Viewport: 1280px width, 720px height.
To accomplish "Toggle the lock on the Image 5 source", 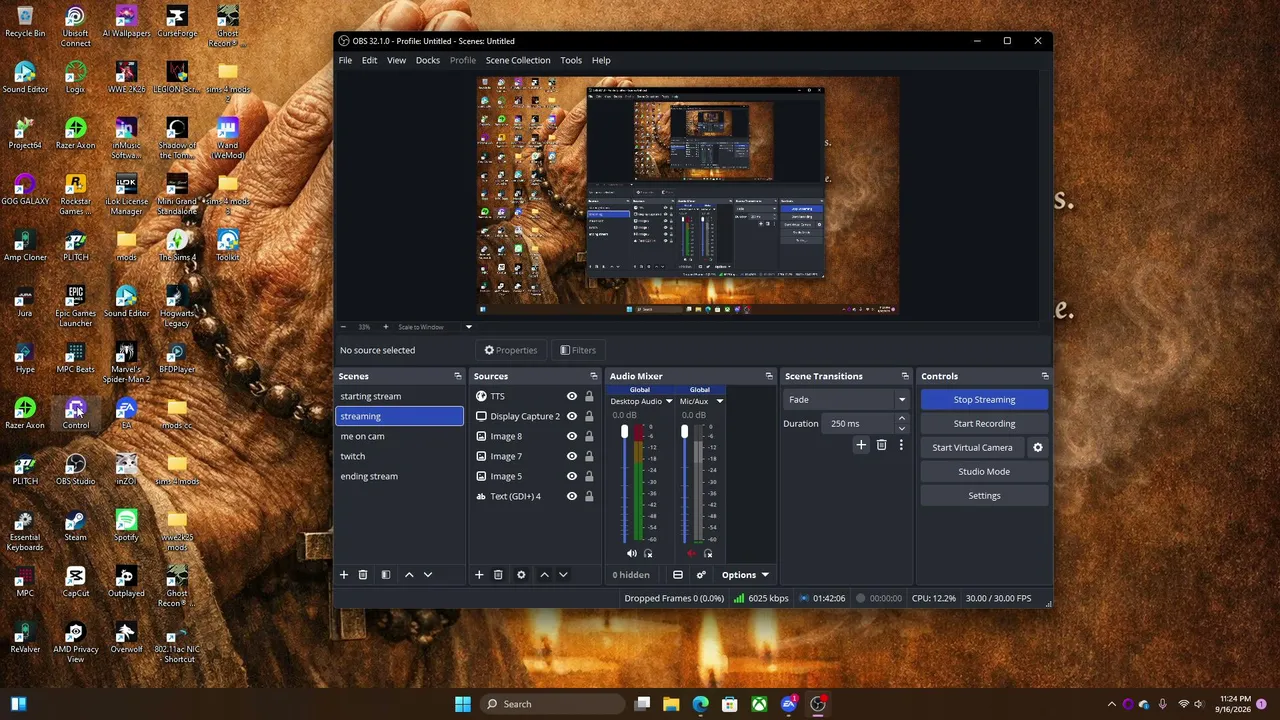I will point(589,476).
